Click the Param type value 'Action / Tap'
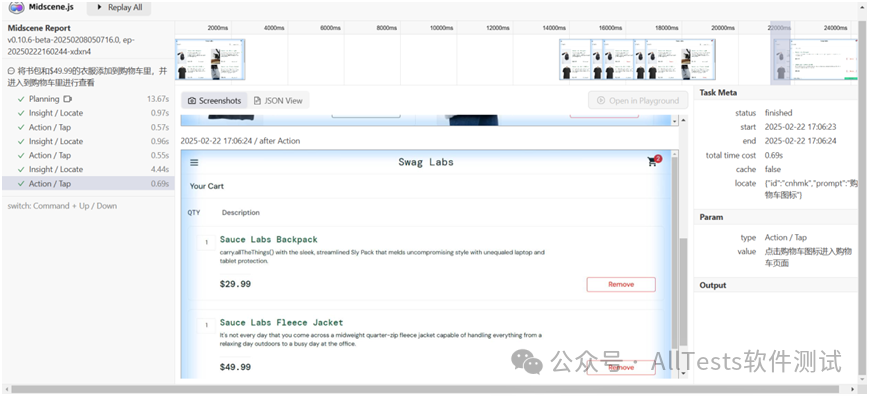This screenshot has height=396, width=869. (786, 238)
